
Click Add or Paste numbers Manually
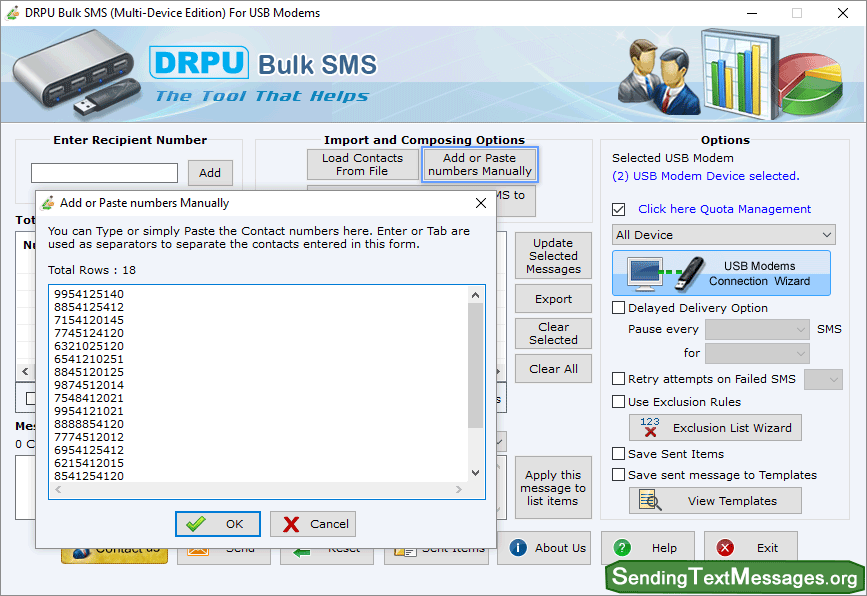tap(480, 165)
